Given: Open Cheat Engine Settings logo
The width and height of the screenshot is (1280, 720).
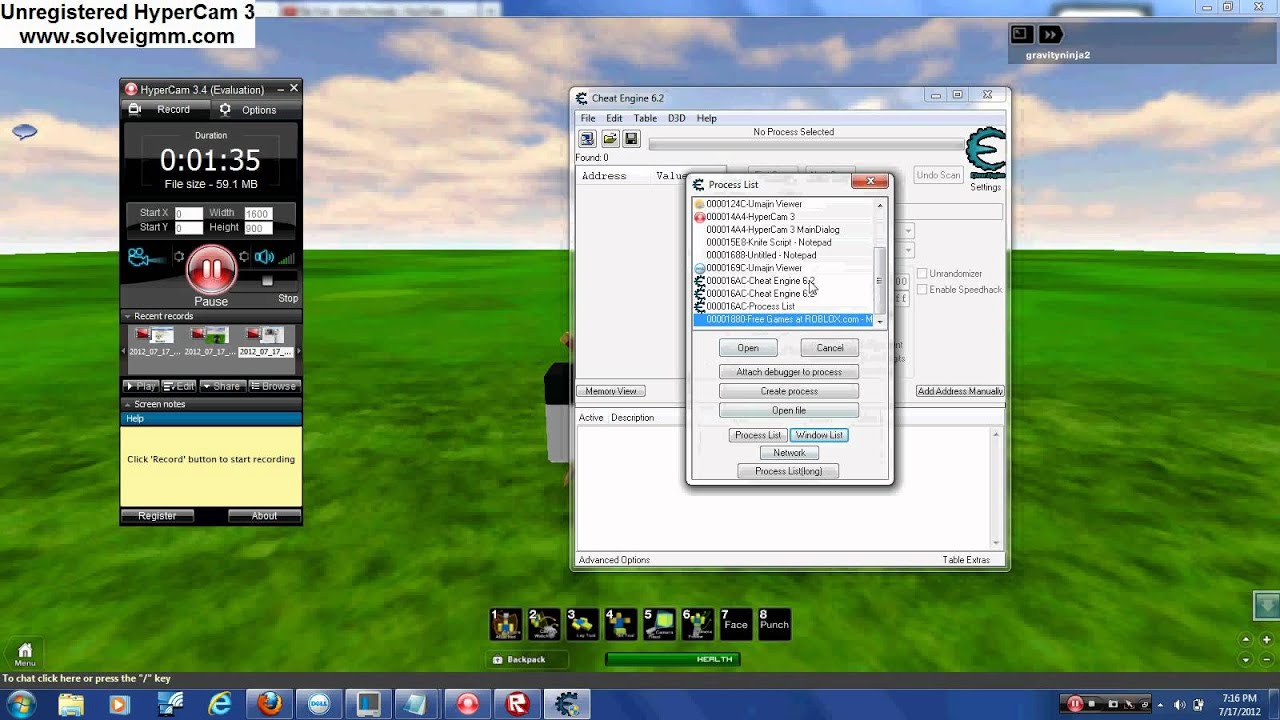Looking at the screenshot, I should pos(985,153).
